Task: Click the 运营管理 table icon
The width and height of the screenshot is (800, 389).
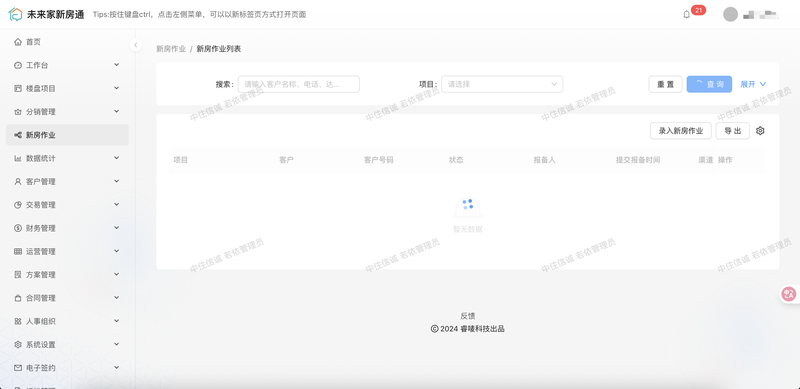Action: [x=18, y=251]
